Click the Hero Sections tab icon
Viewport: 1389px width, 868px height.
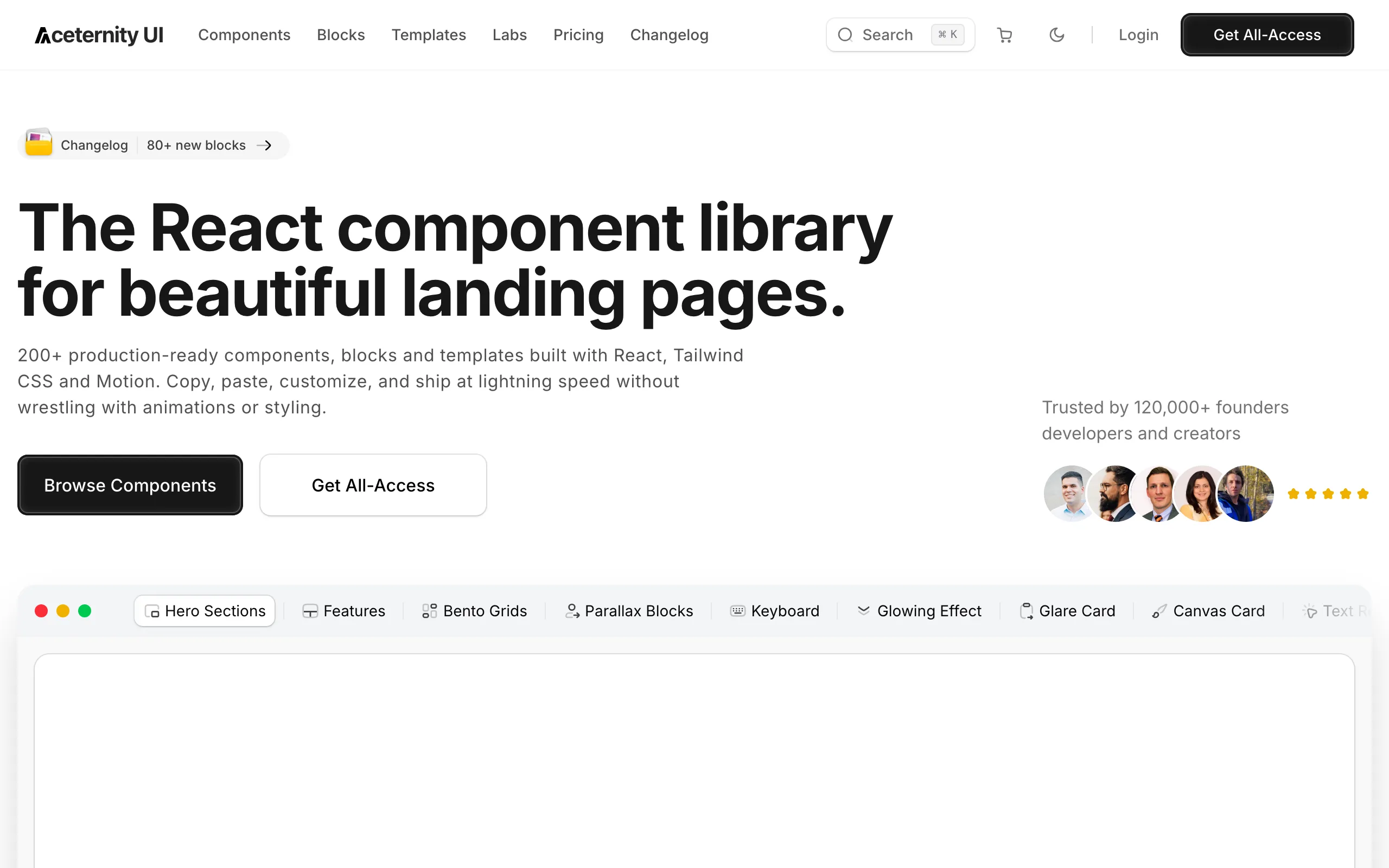152,611
